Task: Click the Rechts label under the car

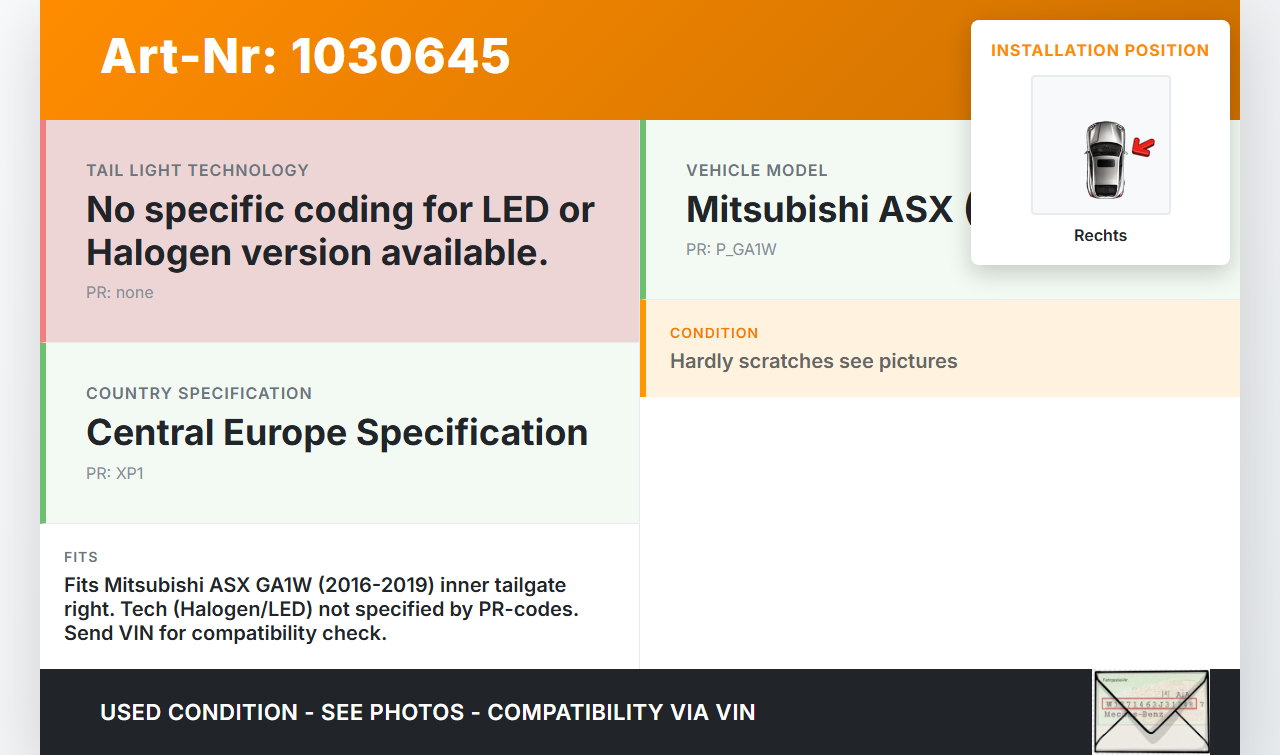Action: (x=1100, y=236)
